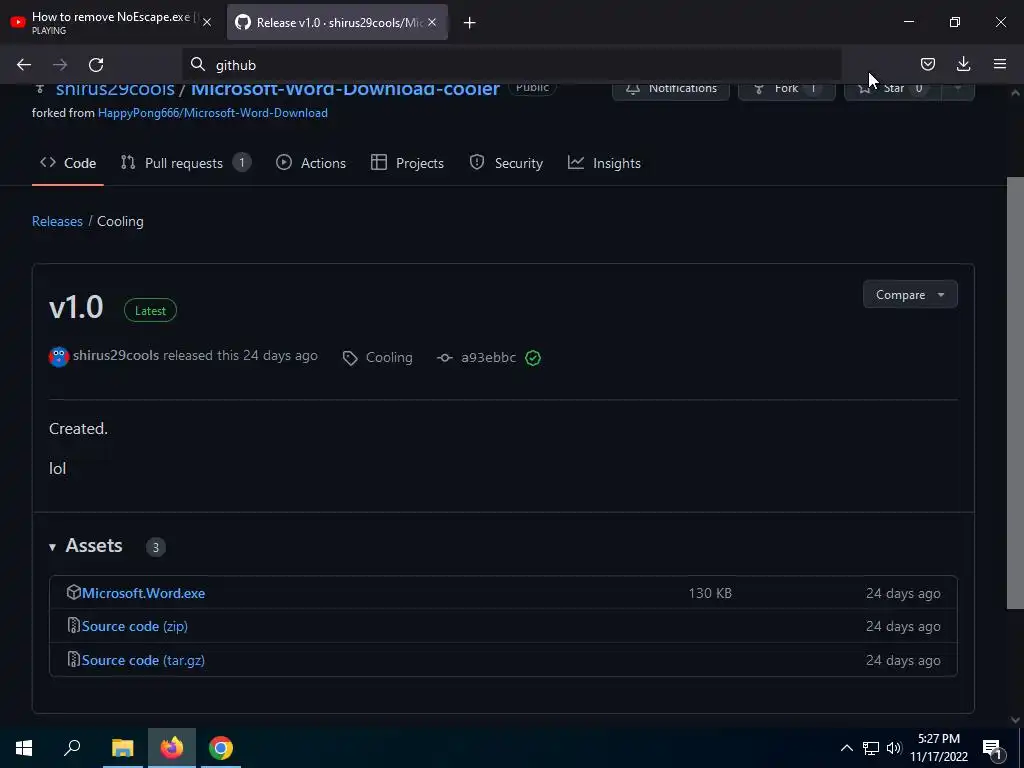Open the Actions tab
Viewport: 1024px width, 768px height.
[311, 163]
